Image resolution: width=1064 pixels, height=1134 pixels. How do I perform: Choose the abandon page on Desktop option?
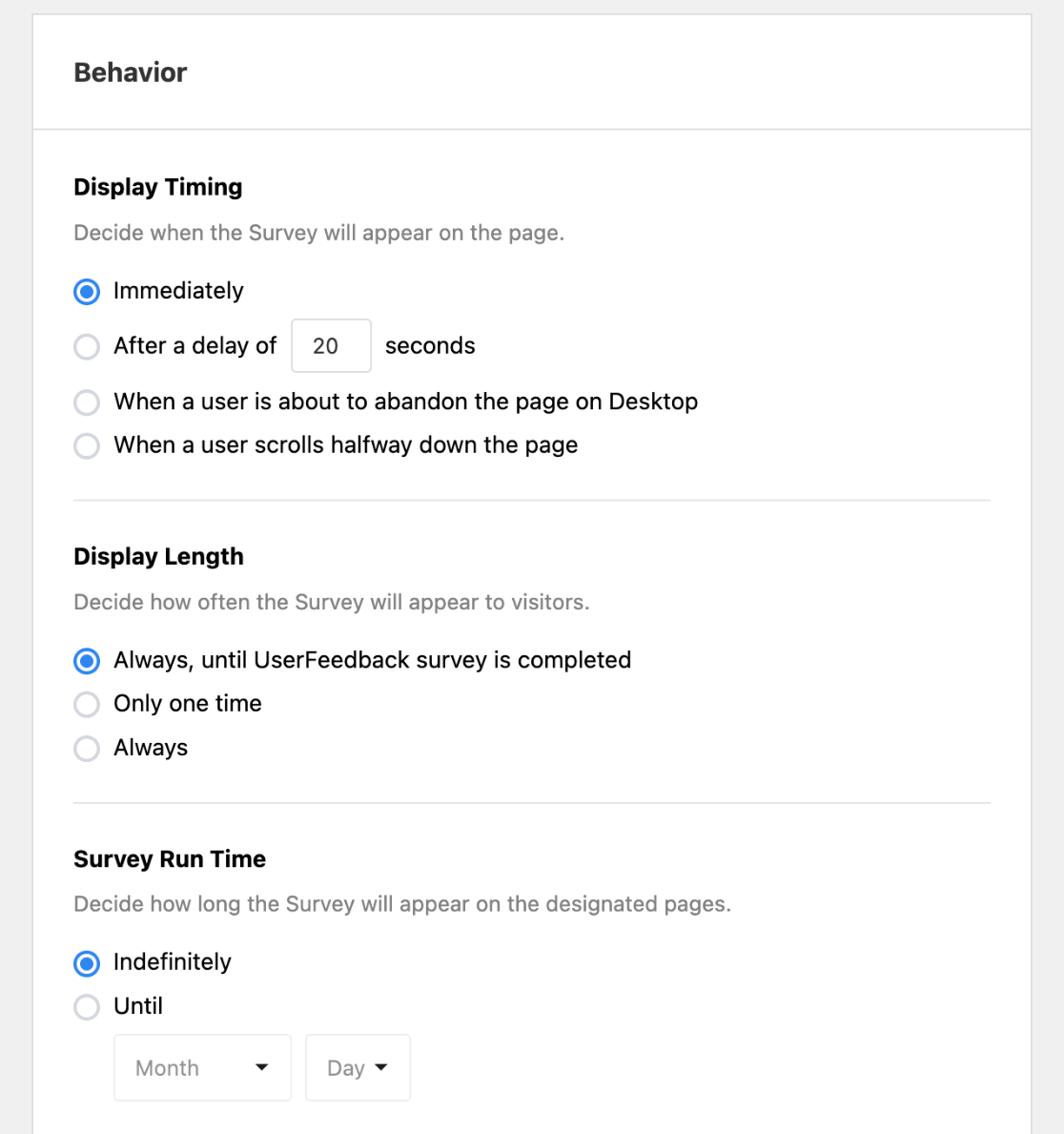[x=87, y=402]
